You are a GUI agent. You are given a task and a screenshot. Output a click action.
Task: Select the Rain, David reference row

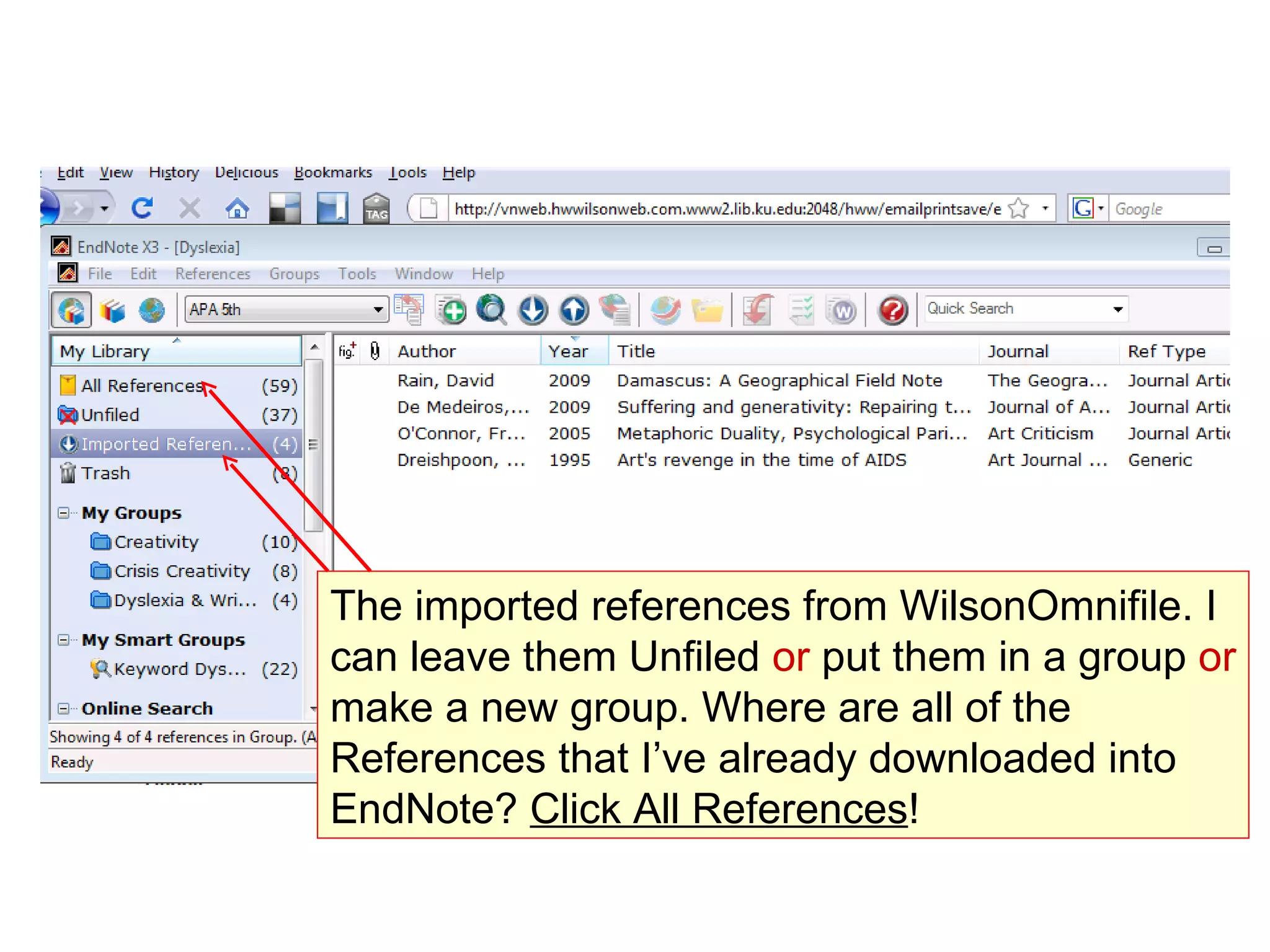(x=782, y=380)
